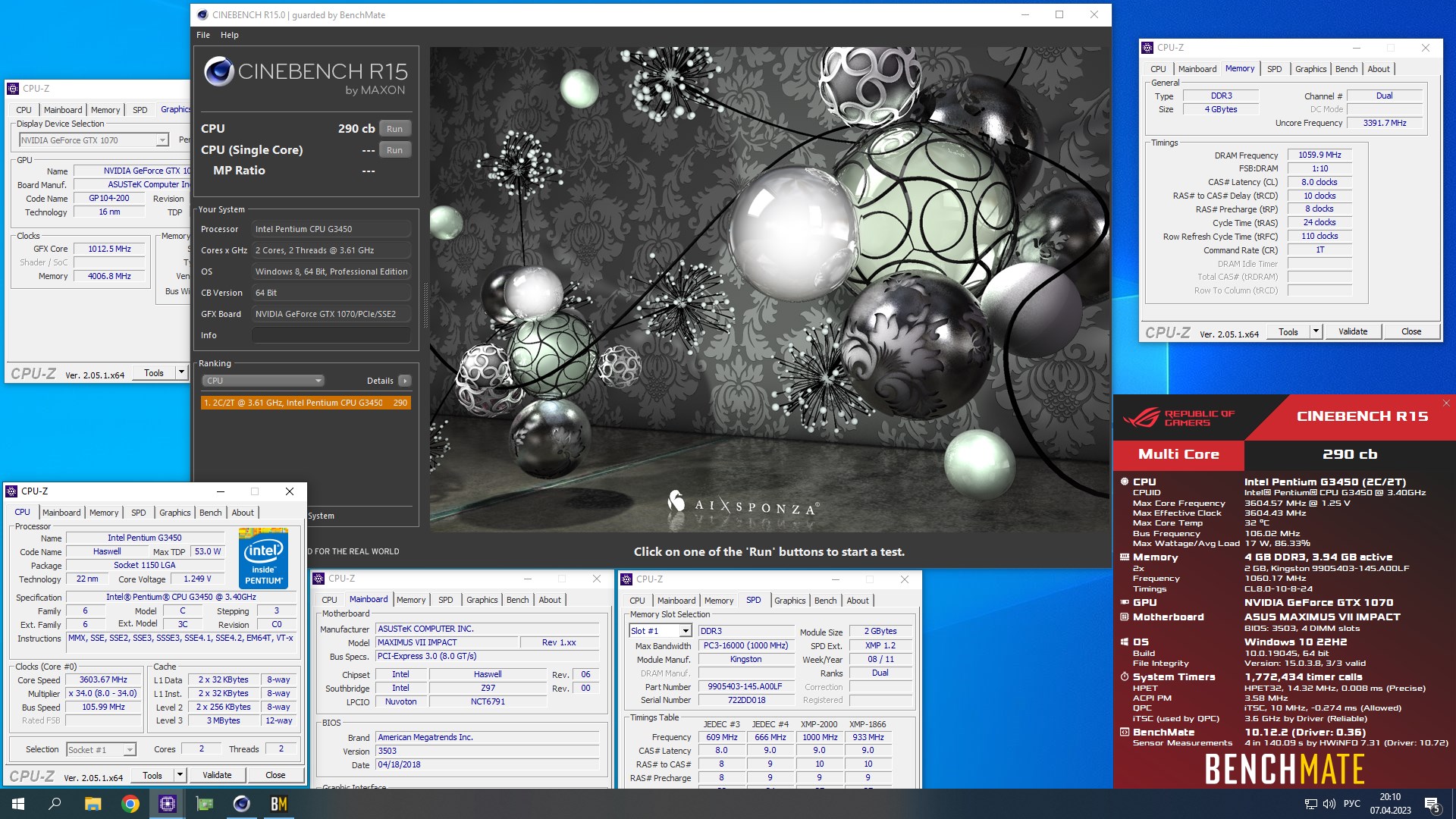
Task: Open SPD tab in CPU-Z Memory window
Action: [1275, 69]
